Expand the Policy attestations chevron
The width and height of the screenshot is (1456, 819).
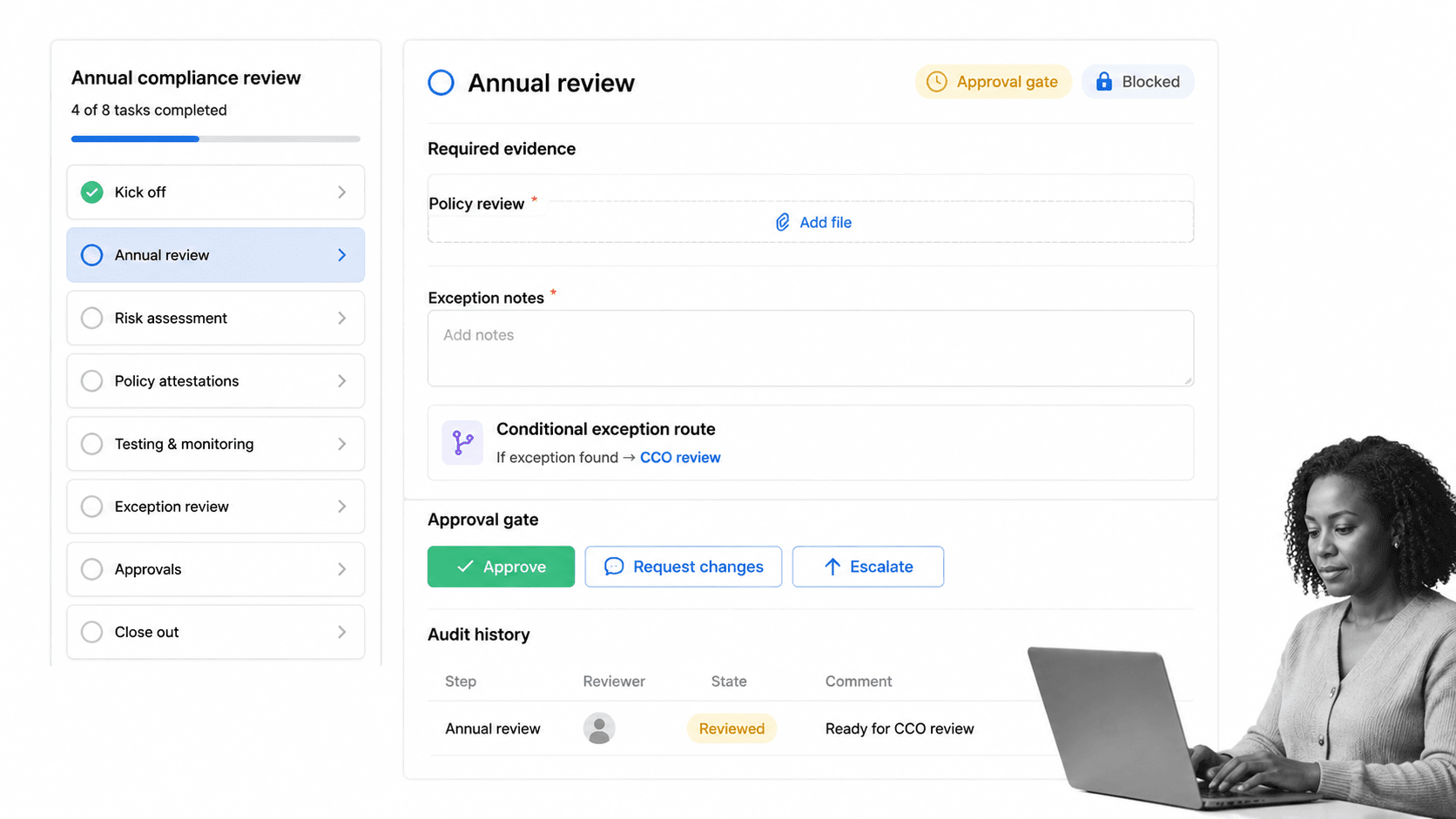(341, 380)
